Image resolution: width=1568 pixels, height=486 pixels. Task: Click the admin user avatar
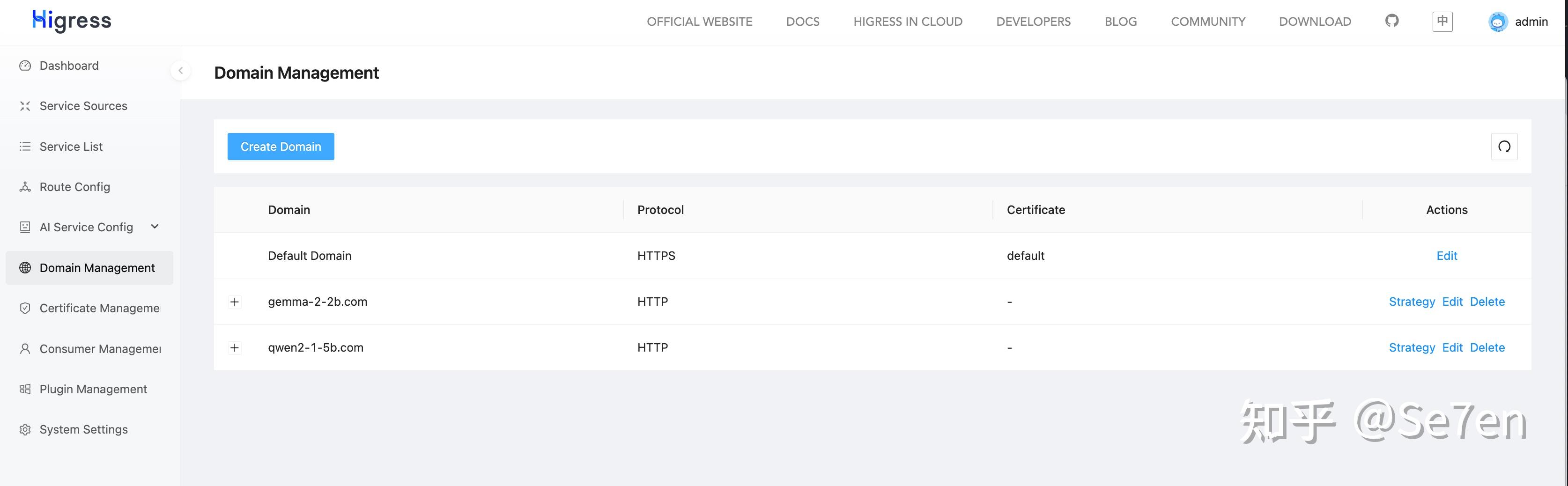pos(1497,22)
